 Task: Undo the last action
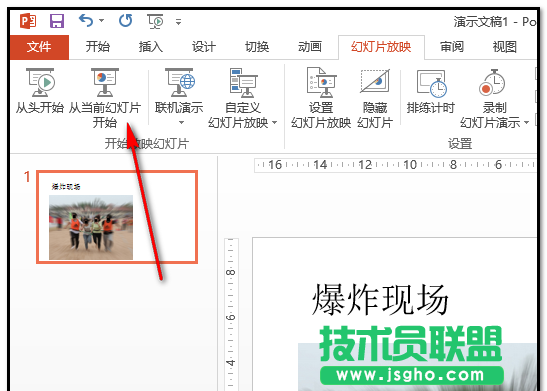(x=86, y=21)
